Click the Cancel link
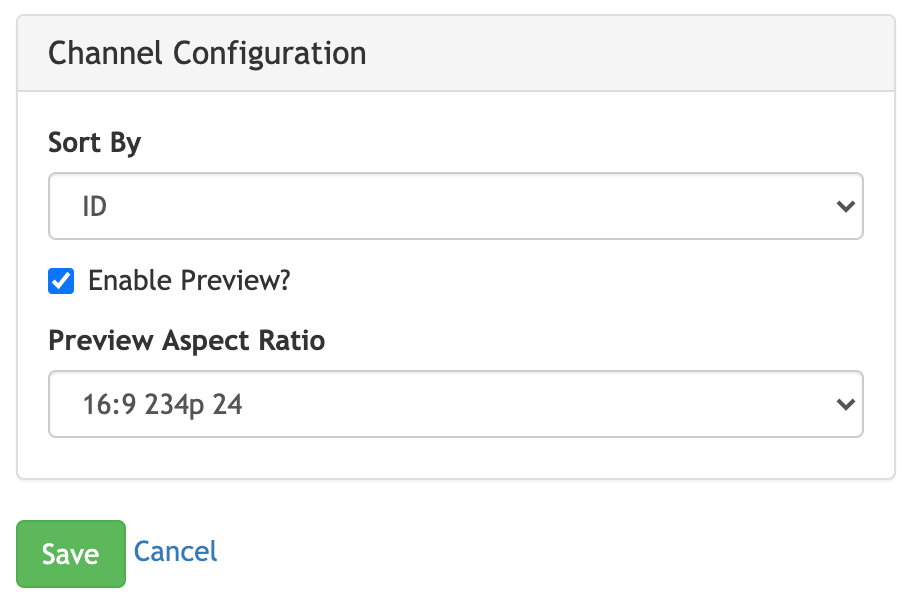 [x=175, y=551]
